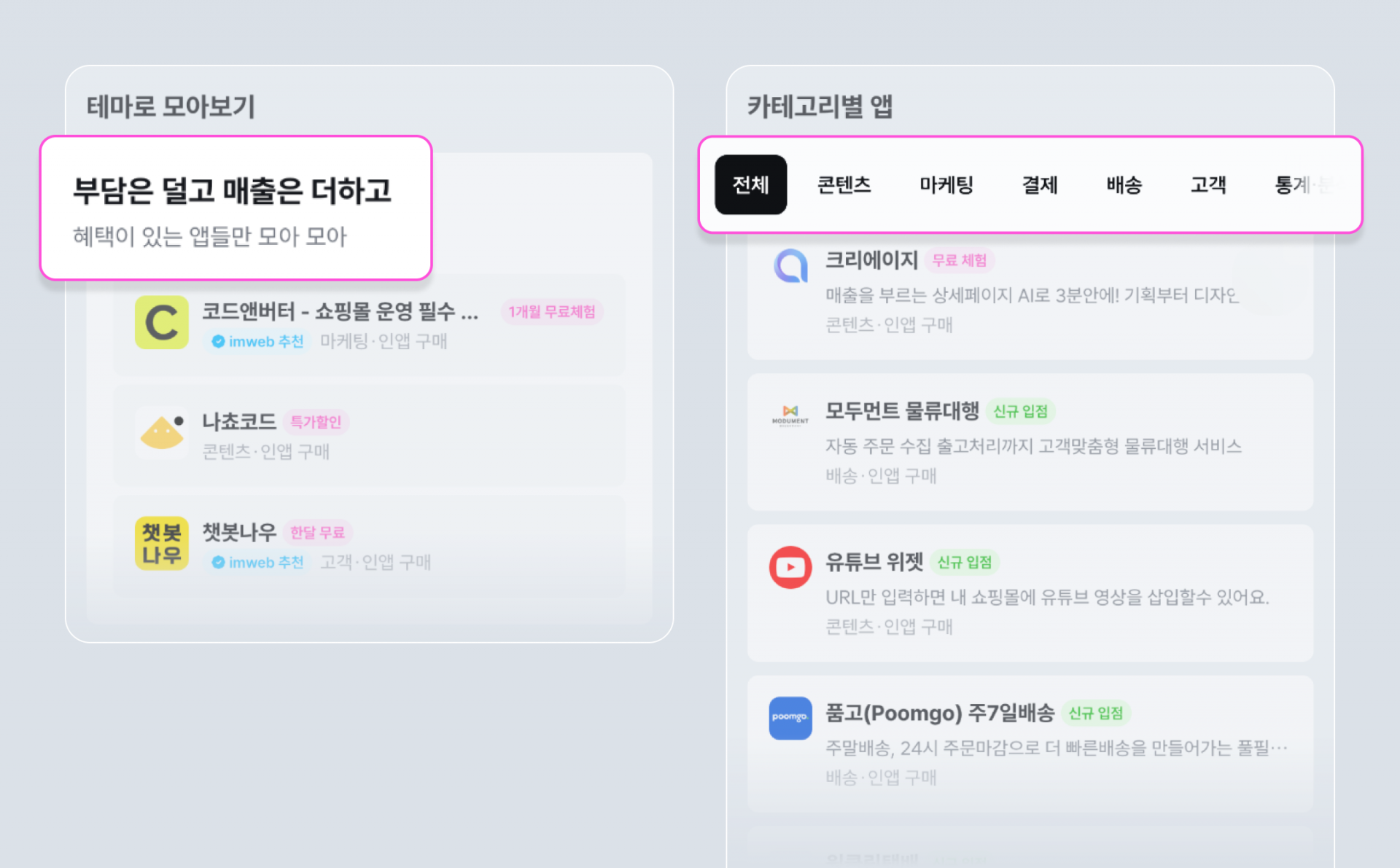Image resolution: width=1400 pixels, height=868 pixels.
Task: Show apps in the 고객 tab
Action: (1207, 185)
